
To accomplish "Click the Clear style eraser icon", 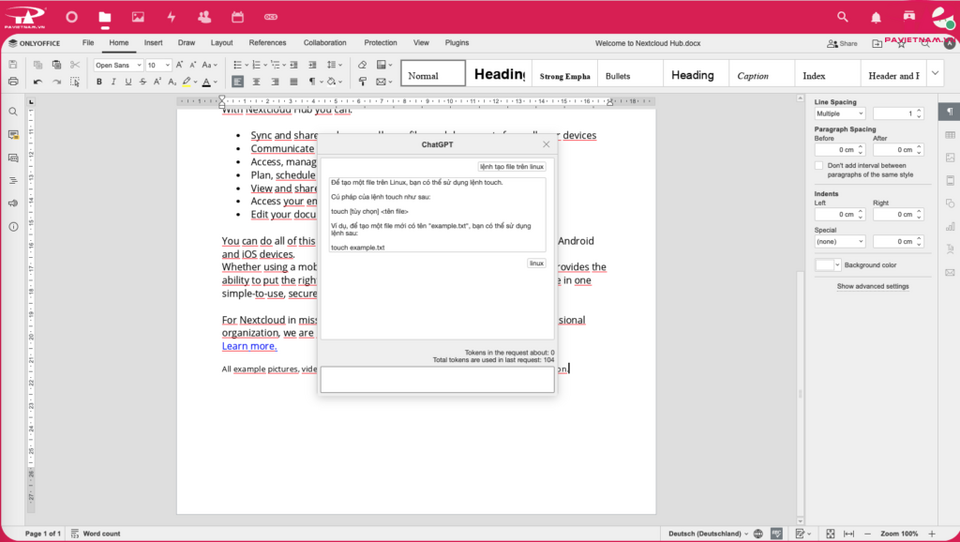I will (362, 65).
